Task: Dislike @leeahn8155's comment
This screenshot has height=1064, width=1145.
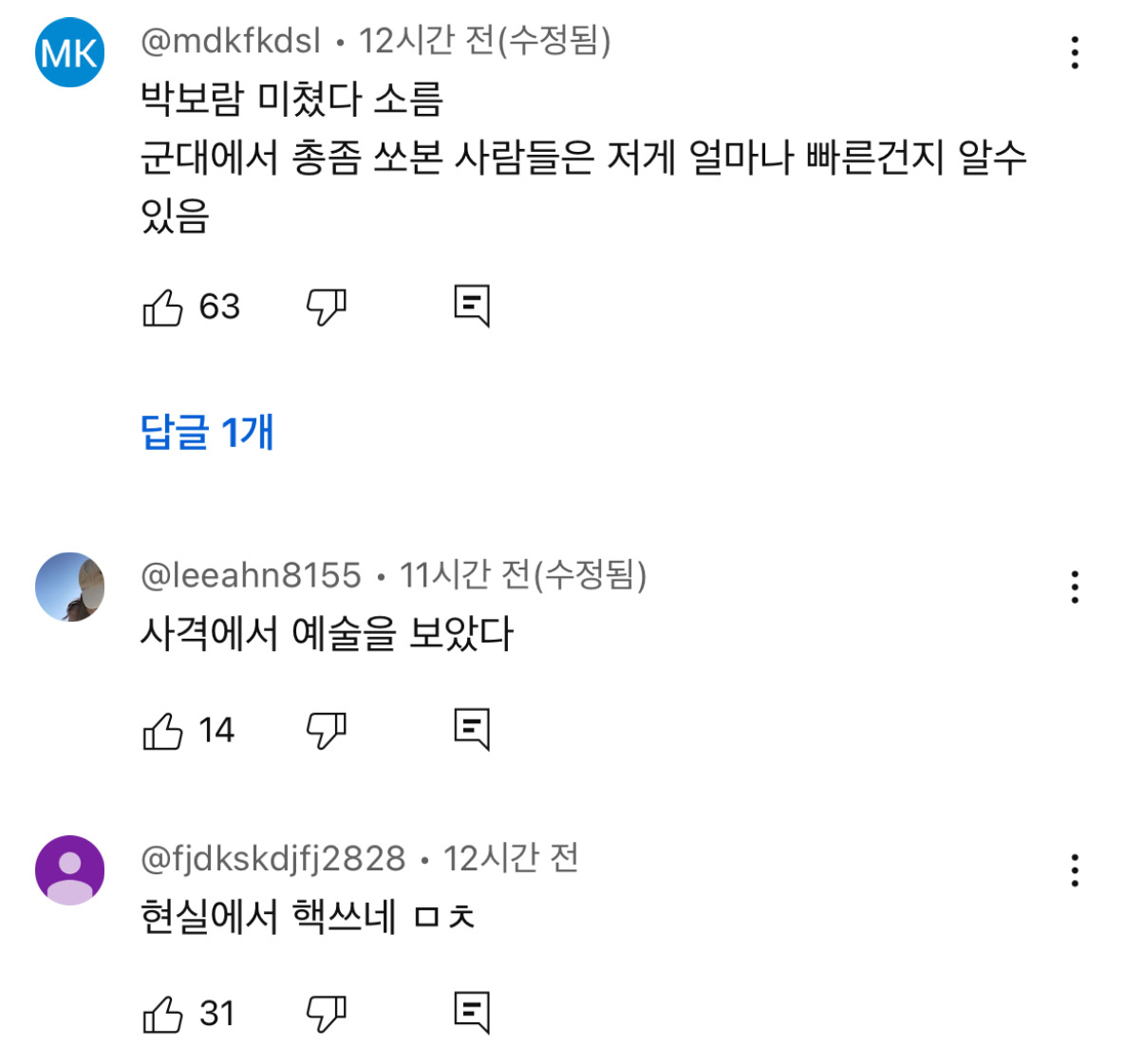Action: point(323,729)
